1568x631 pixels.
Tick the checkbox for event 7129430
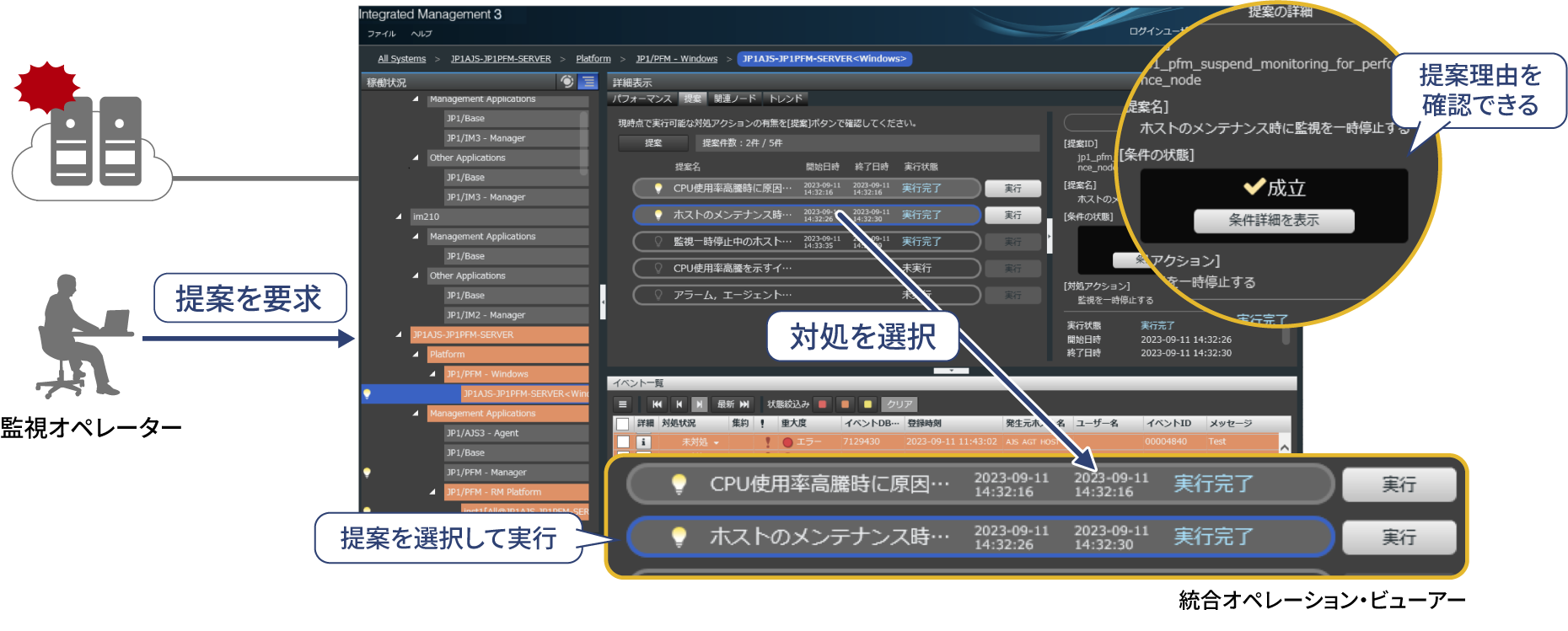pyautogui.click(x=623, y=441)
